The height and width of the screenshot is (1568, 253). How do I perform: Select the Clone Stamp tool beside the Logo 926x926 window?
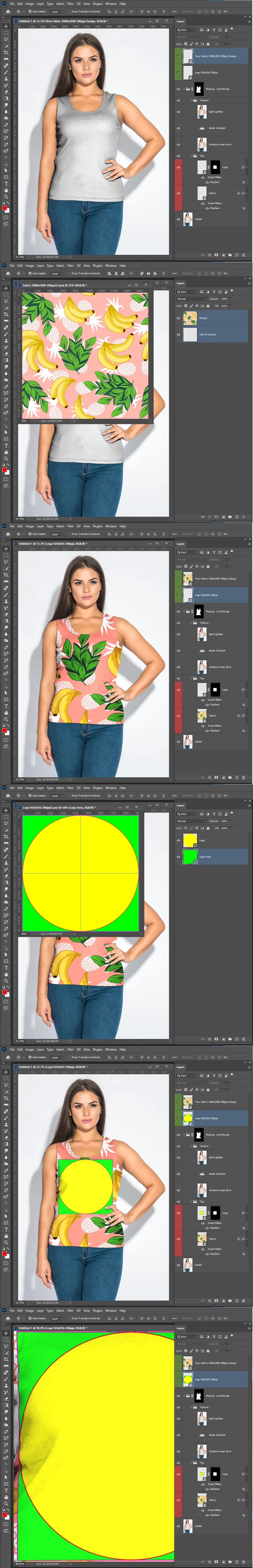[x=6, y=863]
